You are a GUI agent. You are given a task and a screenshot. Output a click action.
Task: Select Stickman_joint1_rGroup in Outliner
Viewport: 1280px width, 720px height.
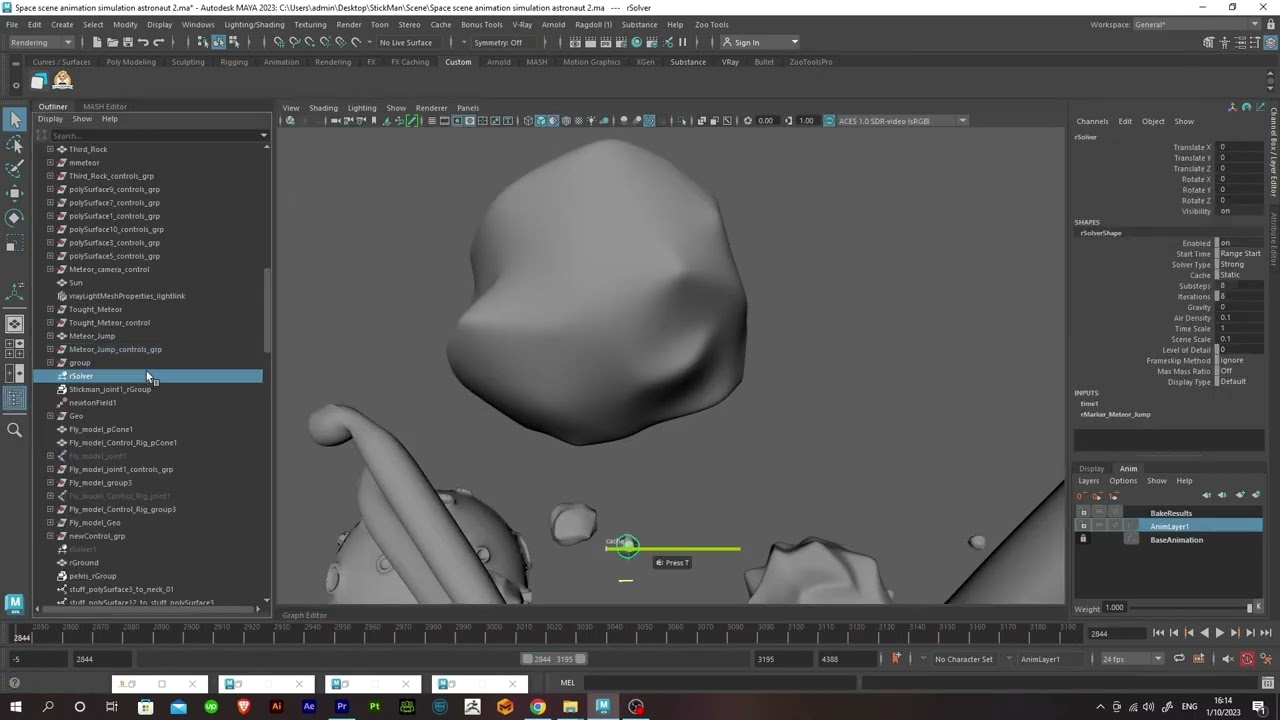pos(110,389)
